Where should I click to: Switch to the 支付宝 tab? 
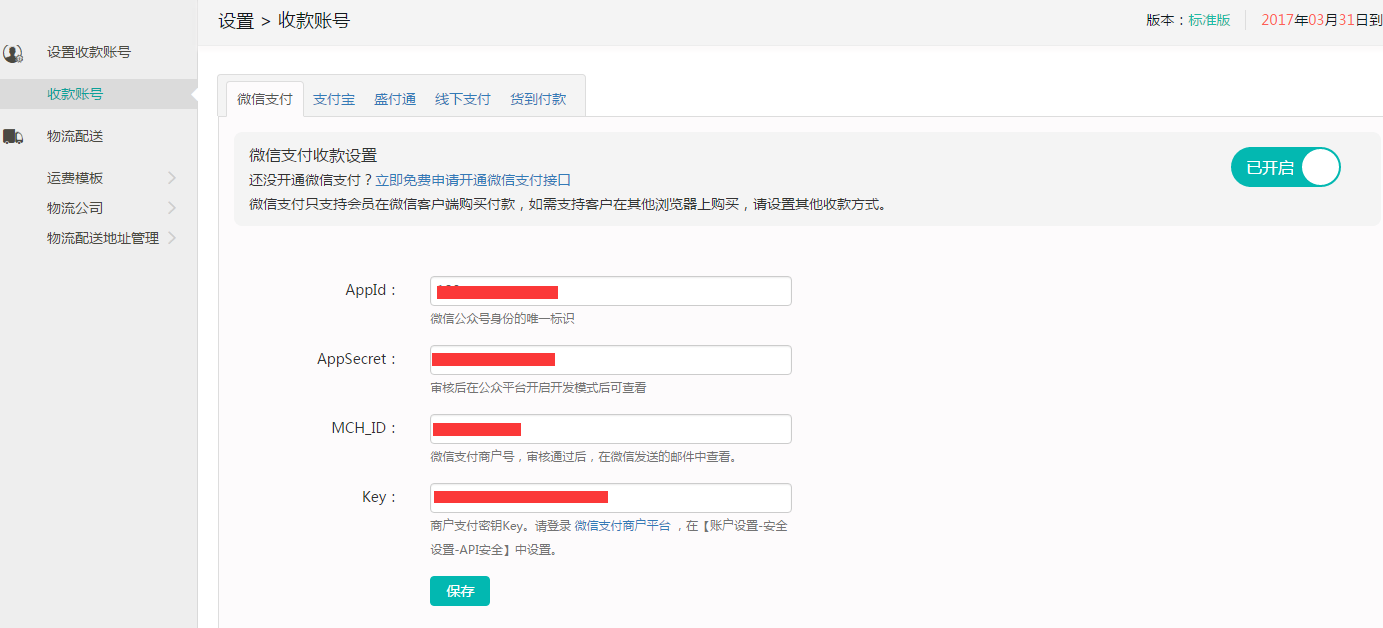pos(334,99)
